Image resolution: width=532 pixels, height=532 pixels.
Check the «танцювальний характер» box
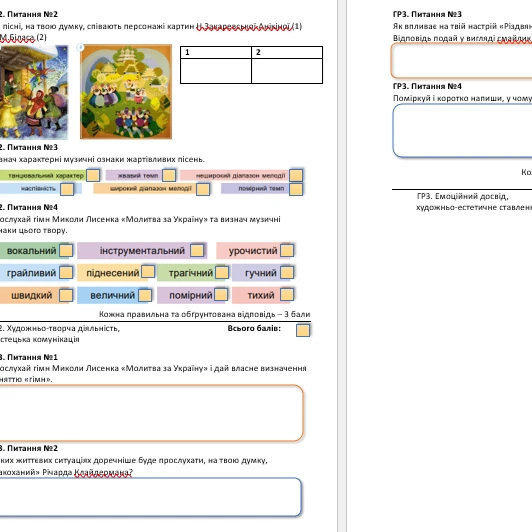(93, 175)
